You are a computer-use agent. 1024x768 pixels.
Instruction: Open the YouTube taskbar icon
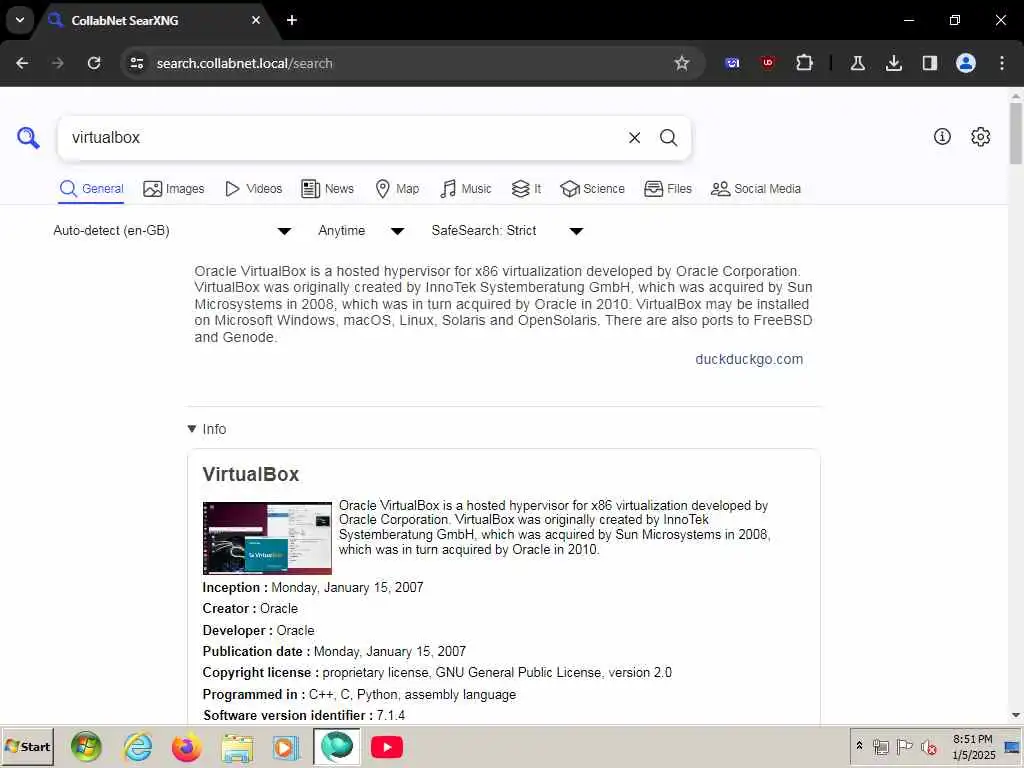(x=387, y=747)
